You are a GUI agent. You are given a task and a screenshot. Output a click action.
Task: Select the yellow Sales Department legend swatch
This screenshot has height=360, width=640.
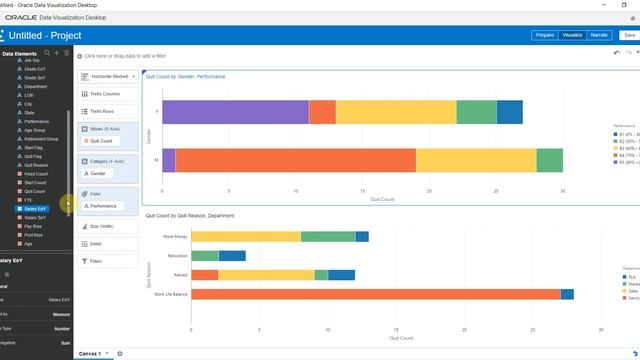(x=624, y=291)
